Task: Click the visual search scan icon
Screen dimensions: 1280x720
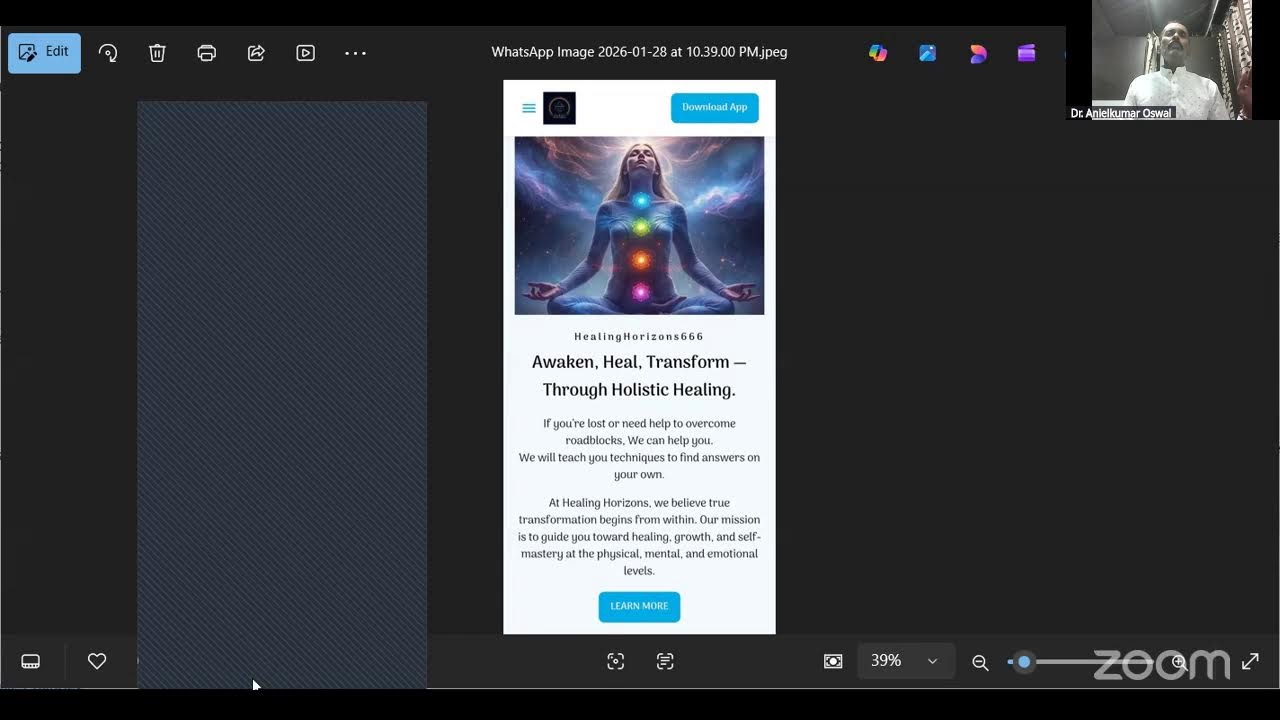Action: click(616, 661)
